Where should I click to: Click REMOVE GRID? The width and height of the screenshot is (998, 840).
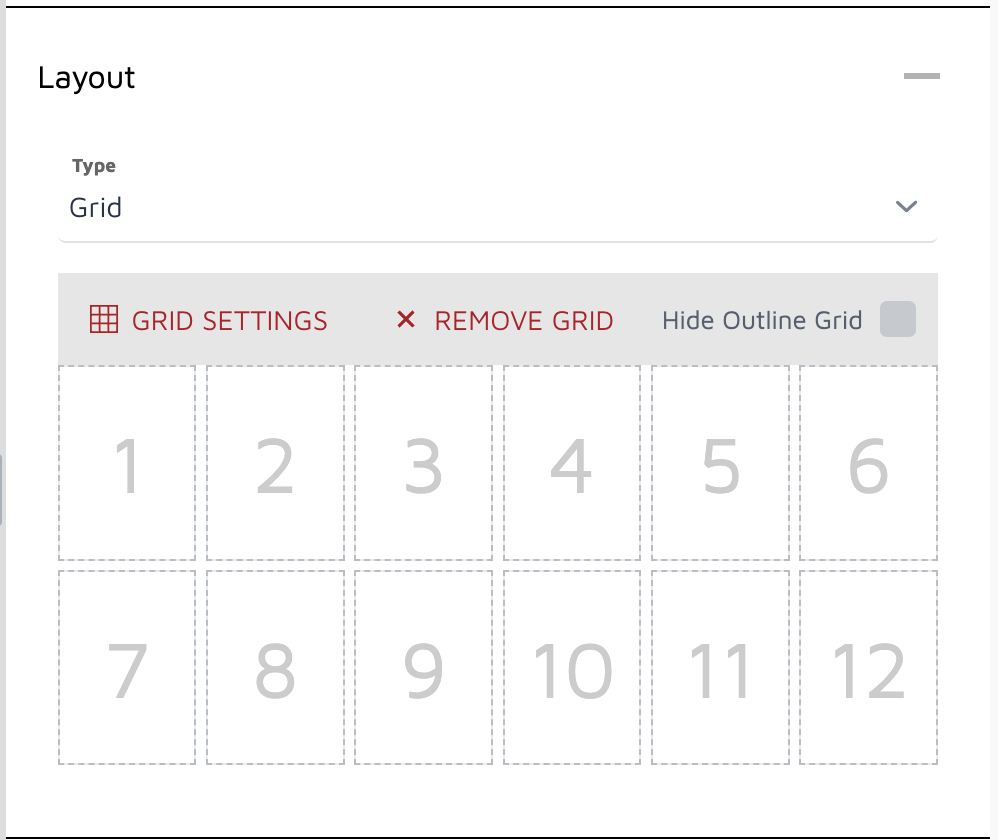523,320
